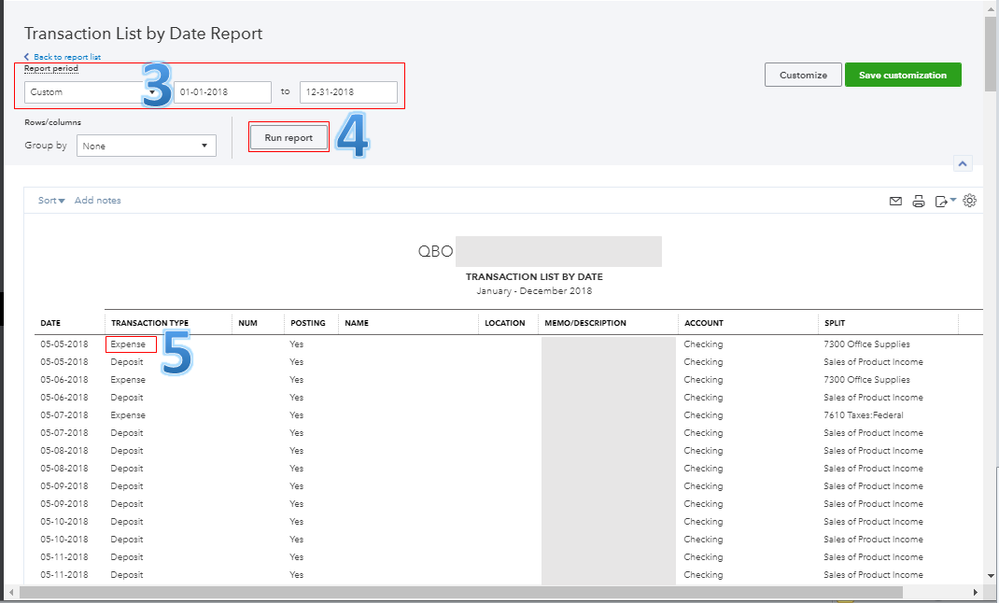999x603 pixels.
Task: Print the report using the printer icon
Action: click(x=918, y=201)
